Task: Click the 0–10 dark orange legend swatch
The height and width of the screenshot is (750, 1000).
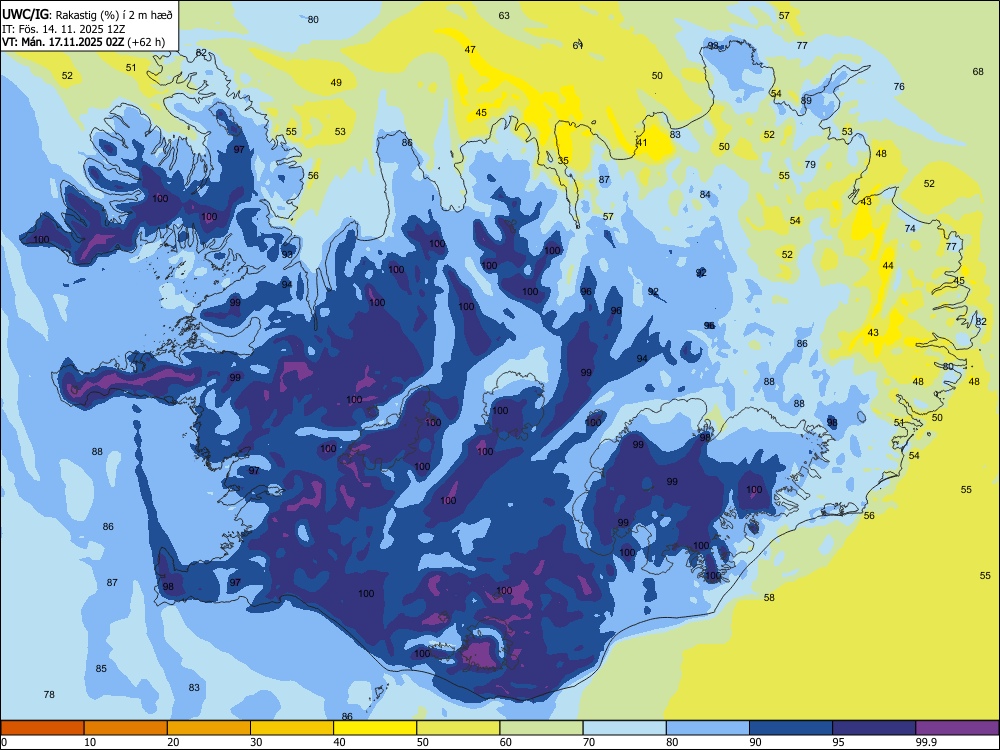Action: [42, 728]
